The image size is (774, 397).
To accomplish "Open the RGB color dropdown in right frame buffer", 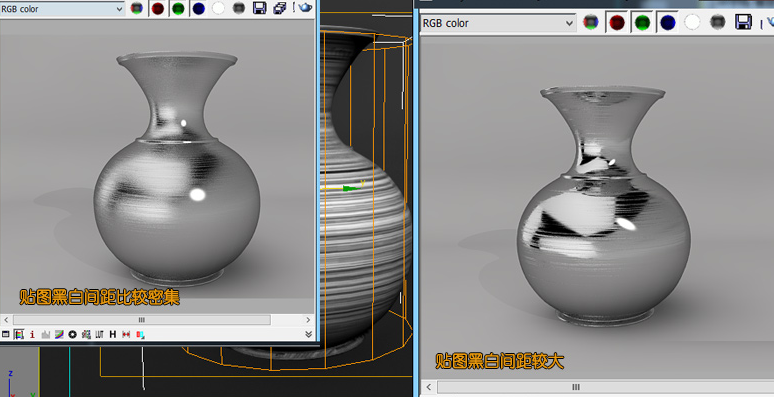I will pos(498,23).
